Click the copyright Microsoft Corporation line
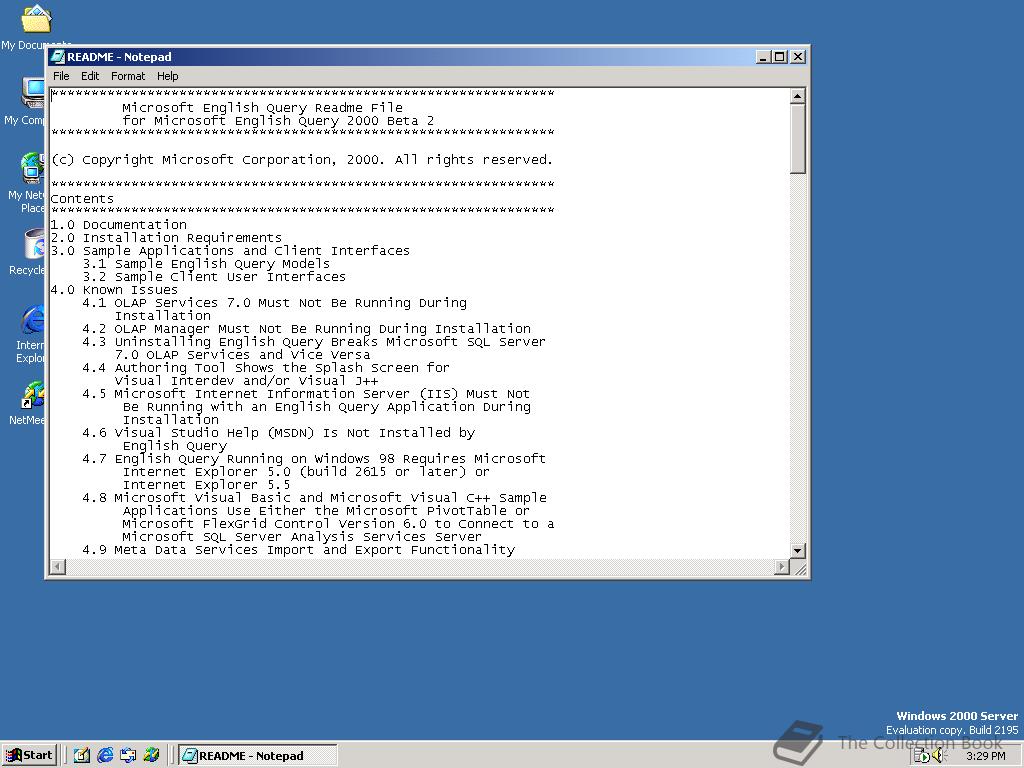 click(302, 159)
